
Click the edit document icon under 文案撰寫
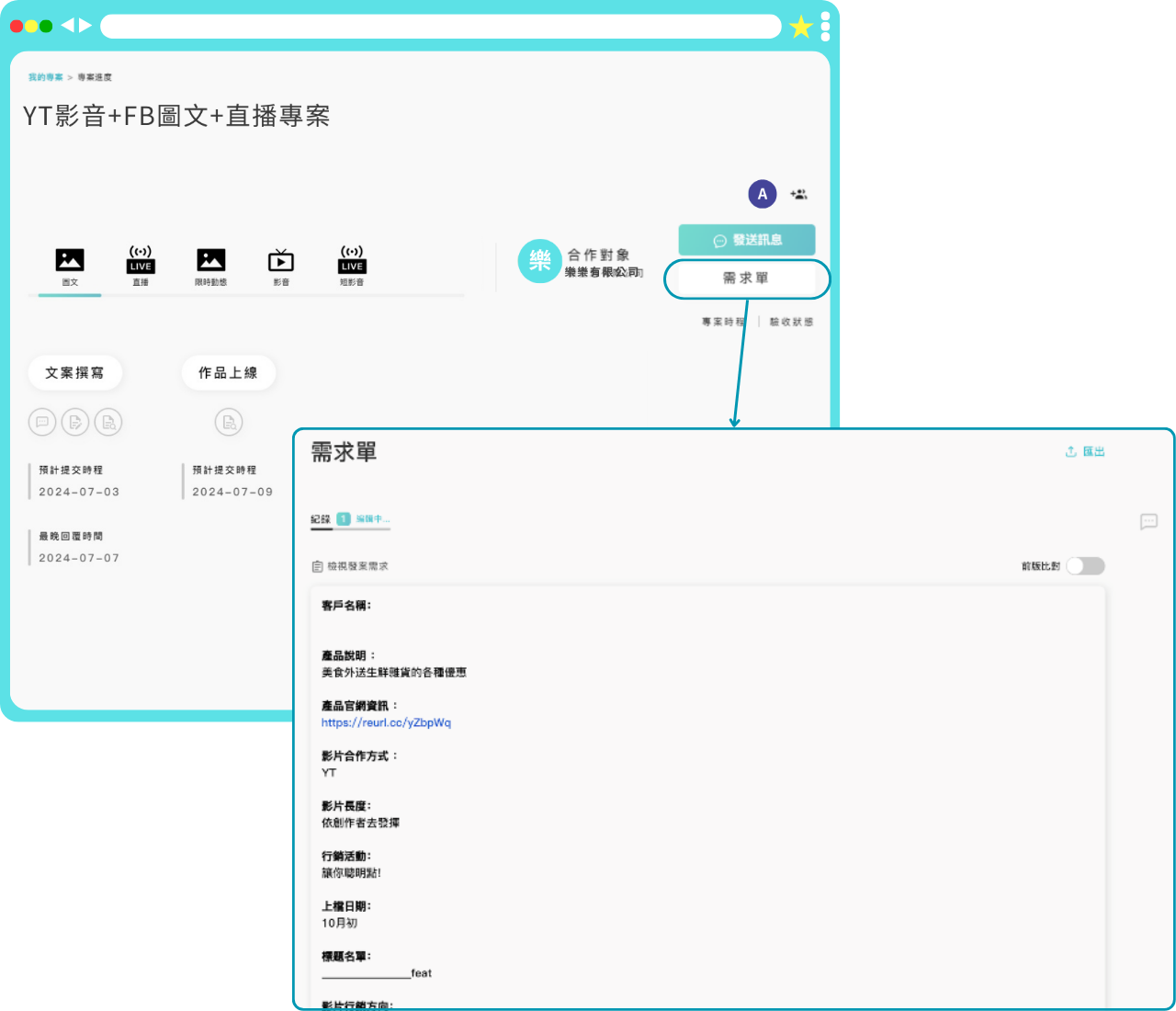(75, 422)
